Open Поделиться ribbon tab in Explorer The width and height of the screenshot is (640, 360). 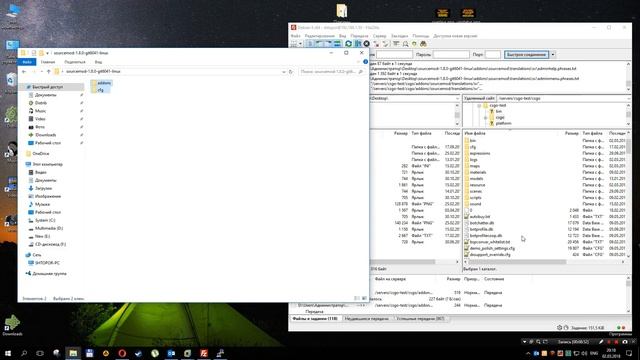pos(75,62)
